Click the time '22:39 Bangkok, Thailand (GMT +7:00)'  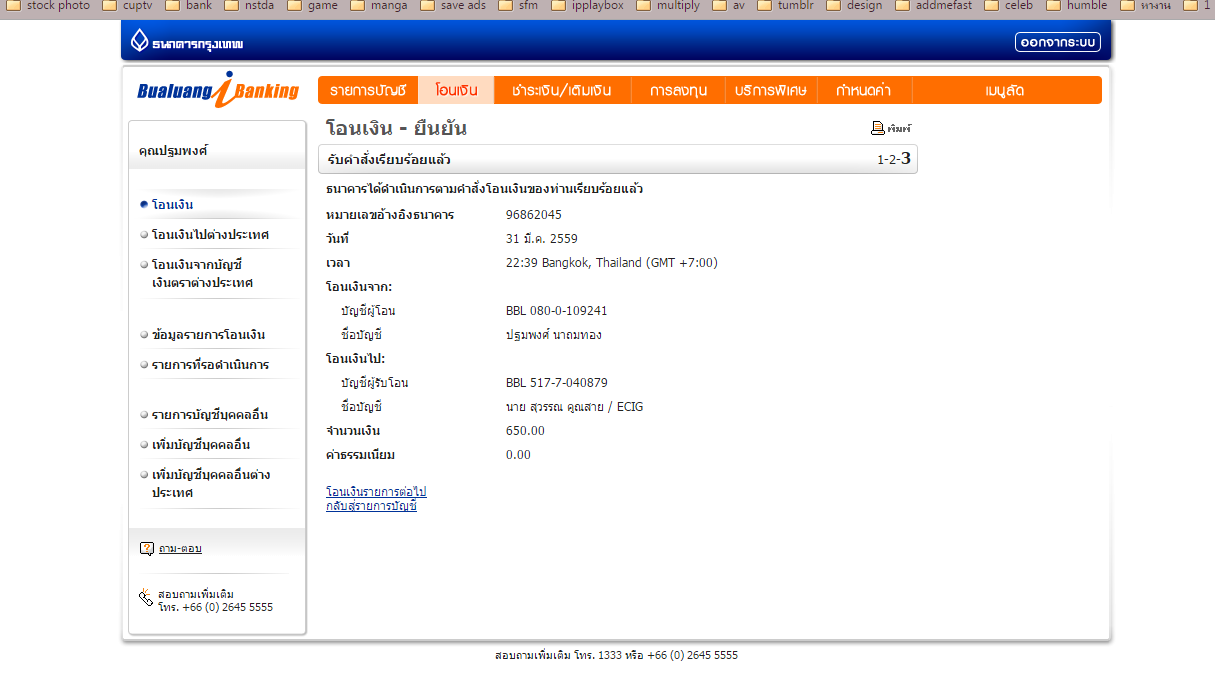(x=612, y=263)
